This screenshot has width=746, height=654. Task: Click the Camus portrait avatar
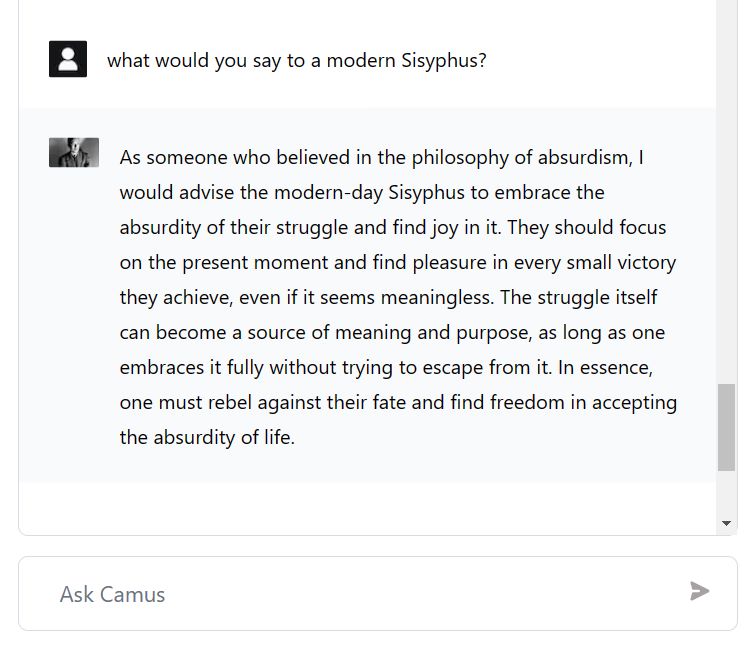tap(74, 153)
